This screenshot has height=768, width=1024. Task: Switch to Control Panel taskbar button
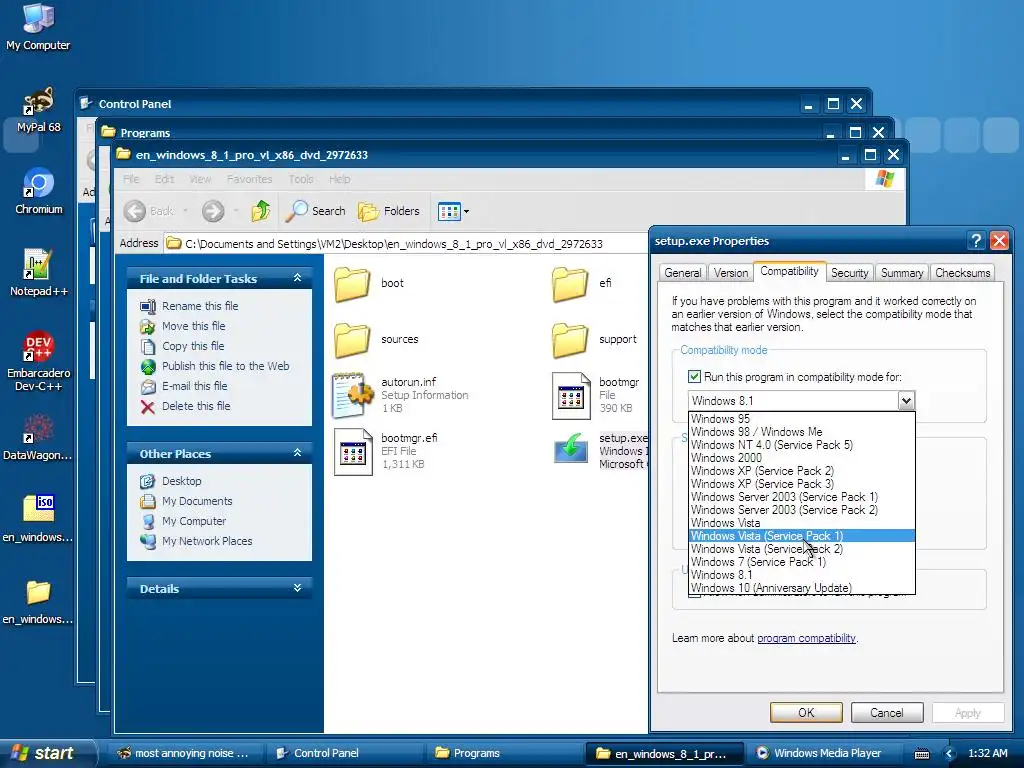click(346, 753)
